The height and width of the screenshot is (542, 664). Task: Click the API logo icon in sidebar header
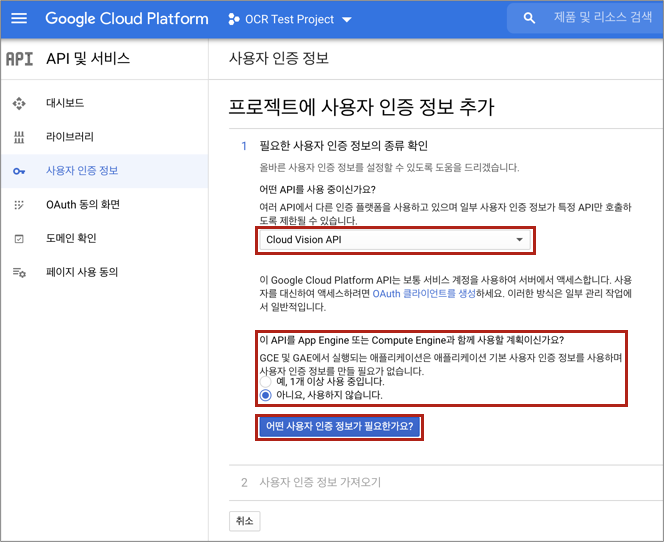click(x=19, y=59)
